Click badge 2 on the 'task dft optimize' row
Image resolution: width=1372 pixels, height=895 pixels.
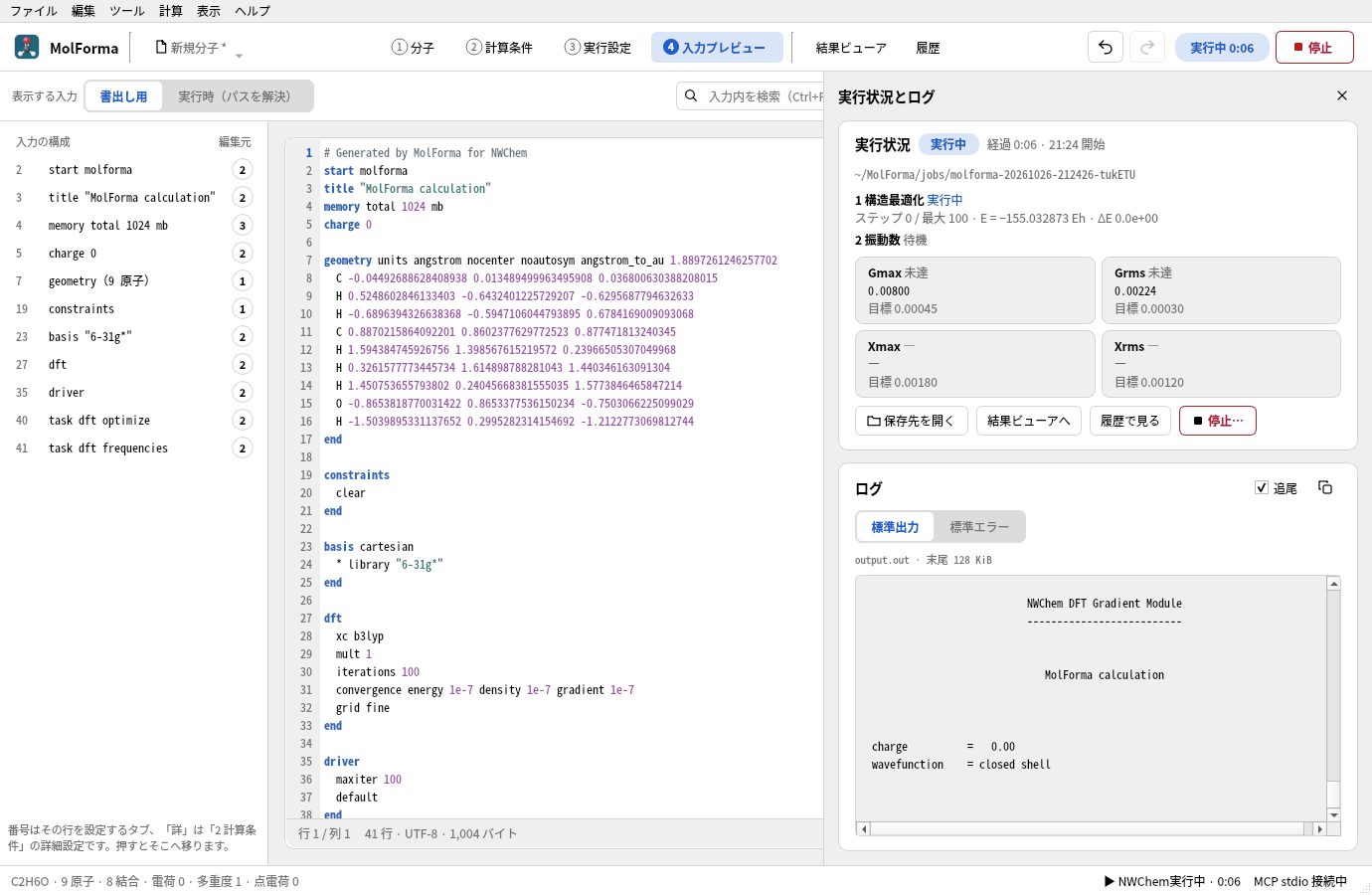coord(242,421)
